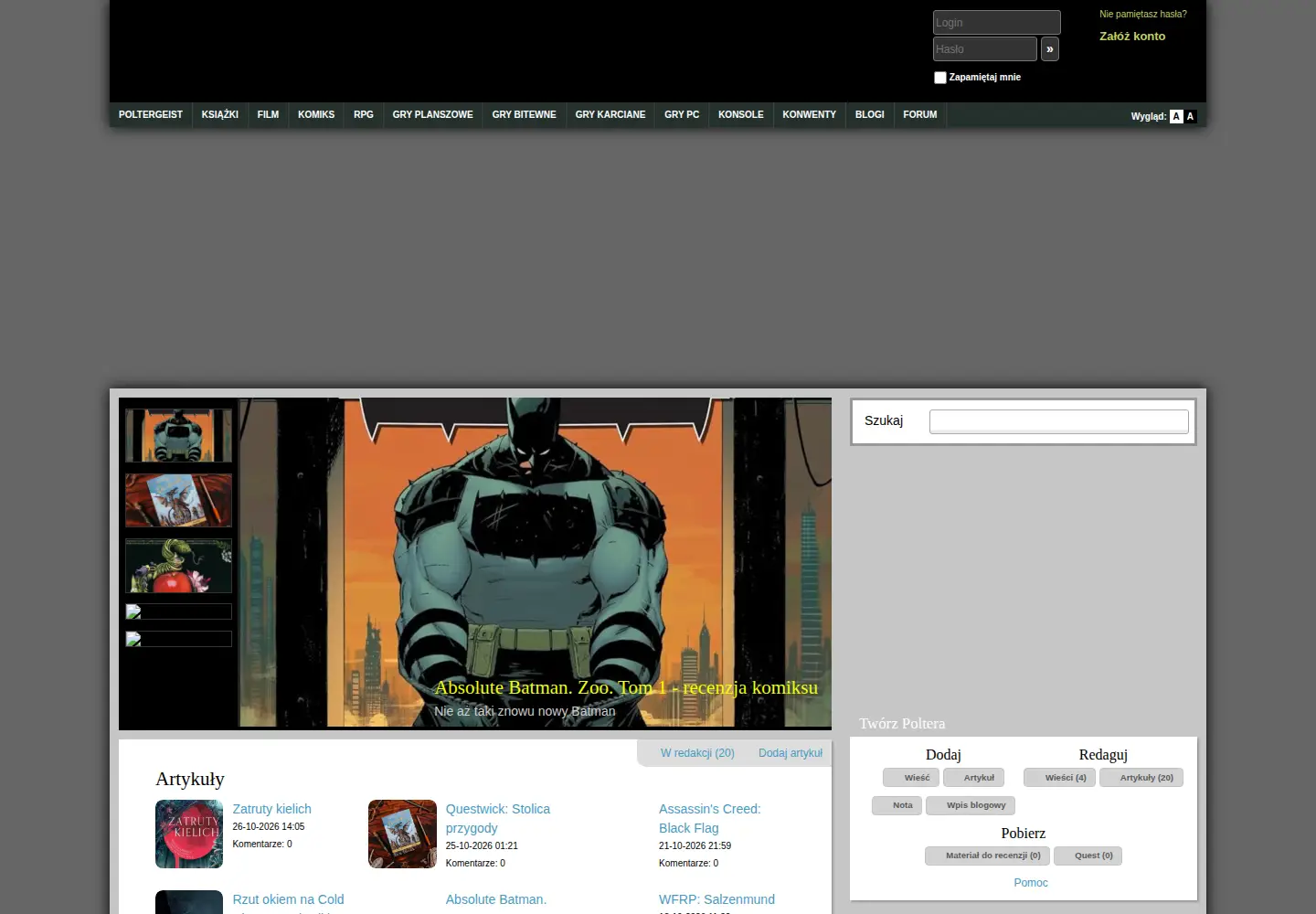Click the Questwick article cover image
Screen dimensions: 1316x914
(x=402, y=834)
